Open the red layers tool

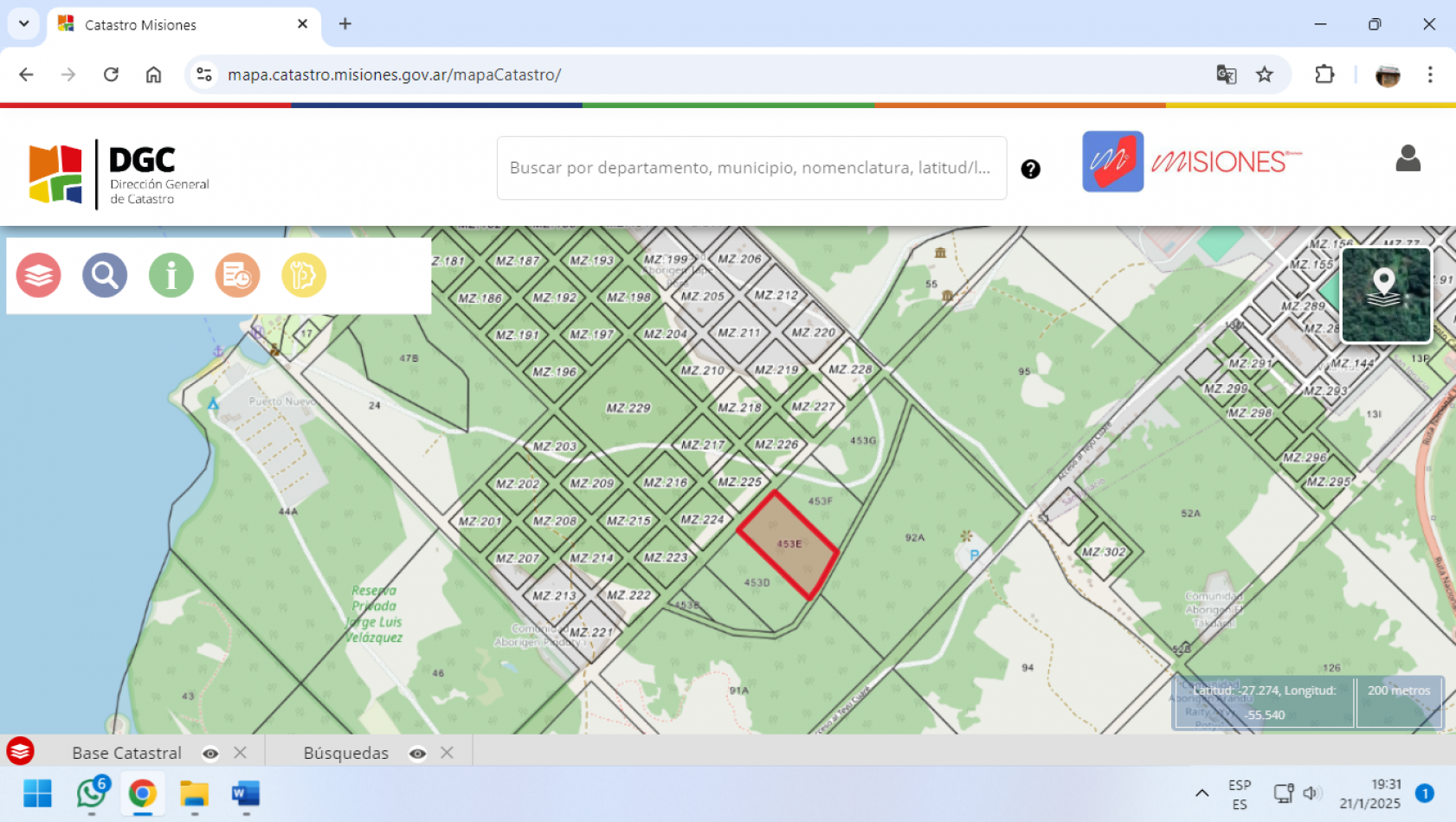(39, 275)
